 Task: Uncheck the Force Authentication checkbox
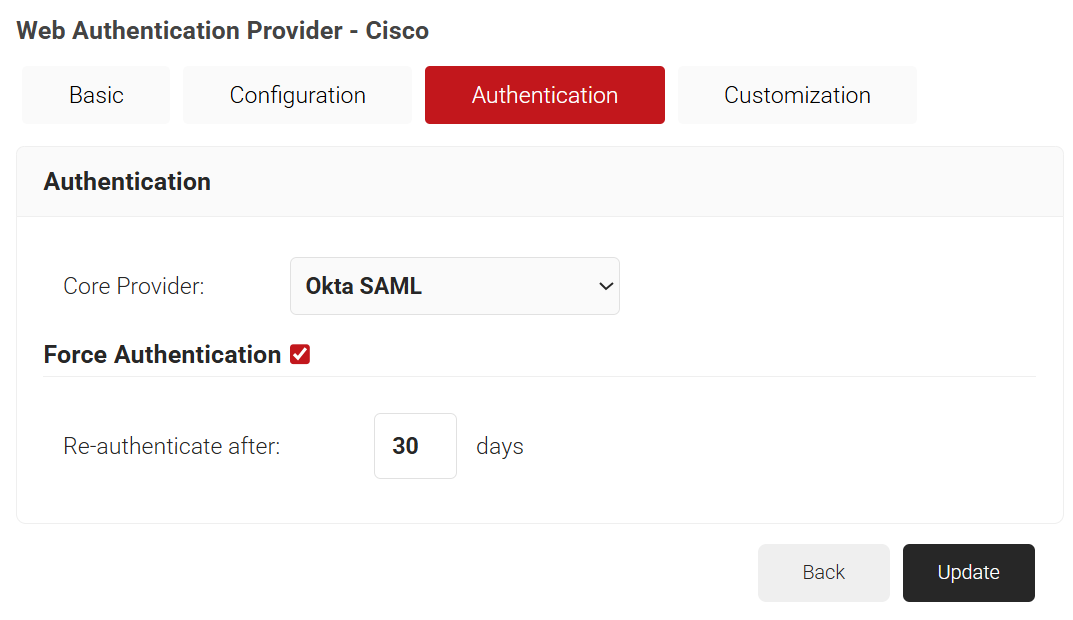(300, 354)
